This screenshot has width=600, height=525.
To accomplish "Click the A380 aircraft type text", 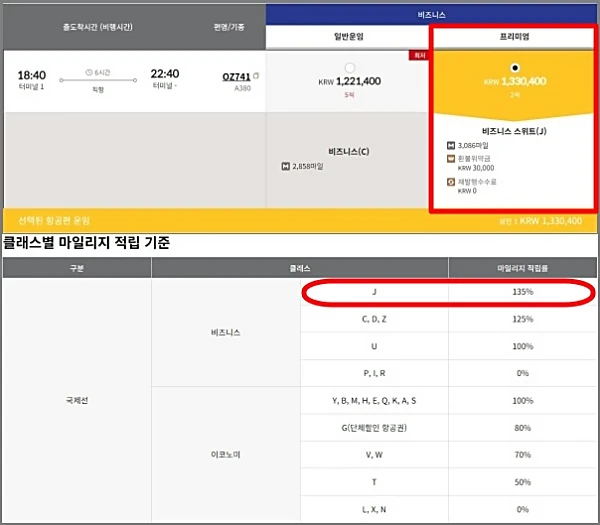I will point(243,88).
